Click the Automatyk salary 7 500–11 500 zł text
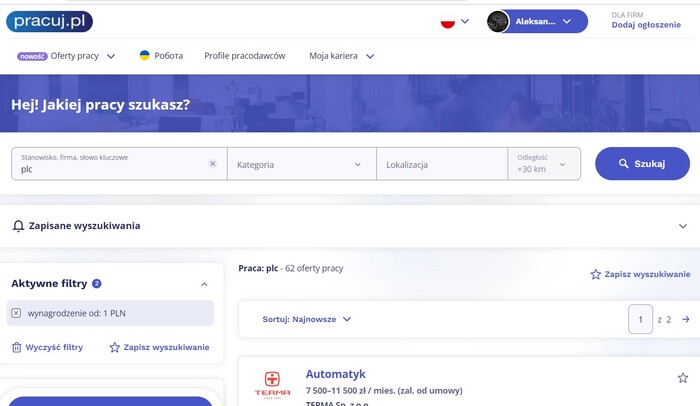Screen dimensions: 700x406 point(384,390)
